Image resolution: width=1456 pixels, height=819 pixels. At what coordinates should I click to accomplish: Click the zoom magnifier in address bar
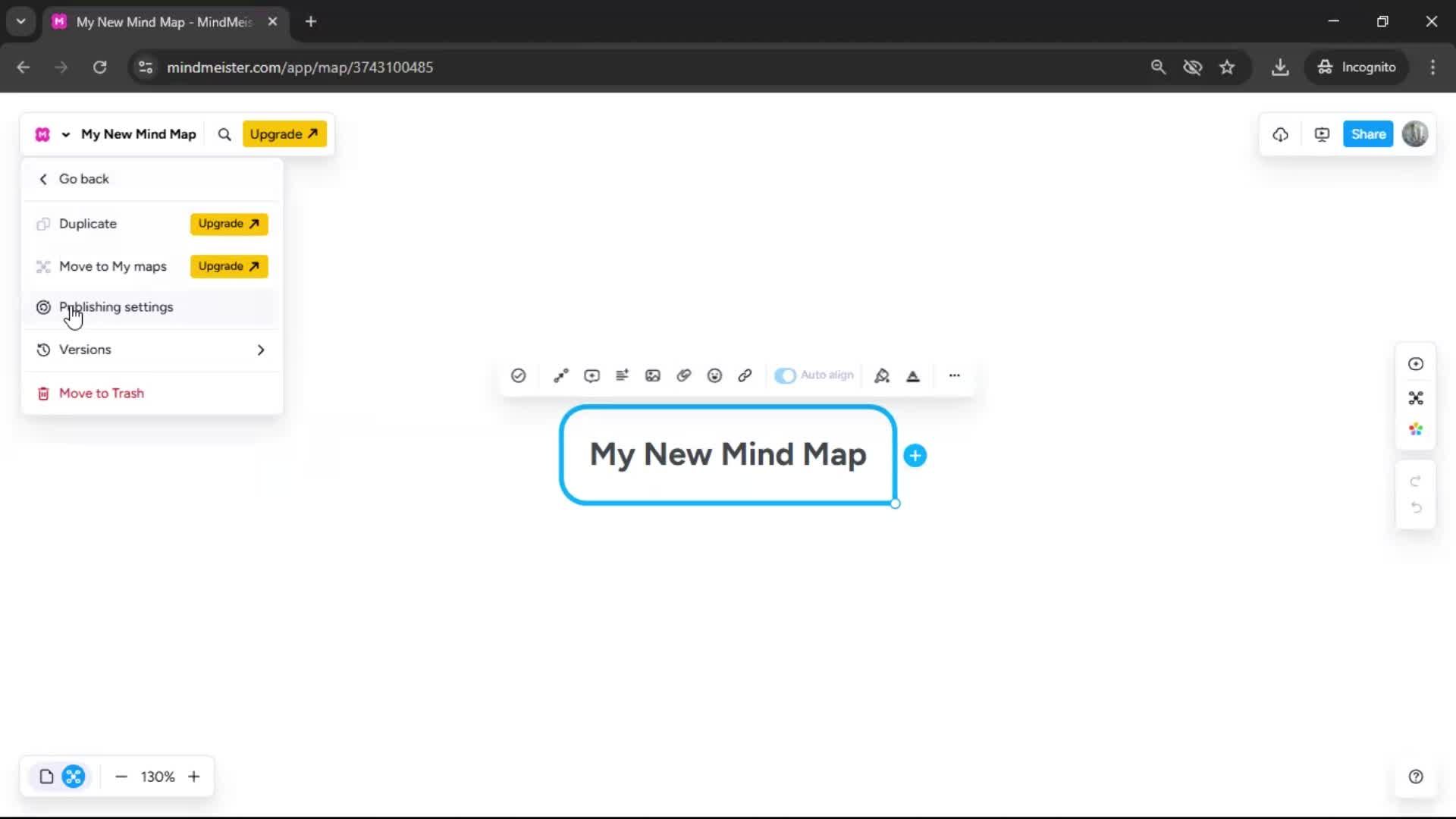pyautogui.click(x=1158, y=67)
